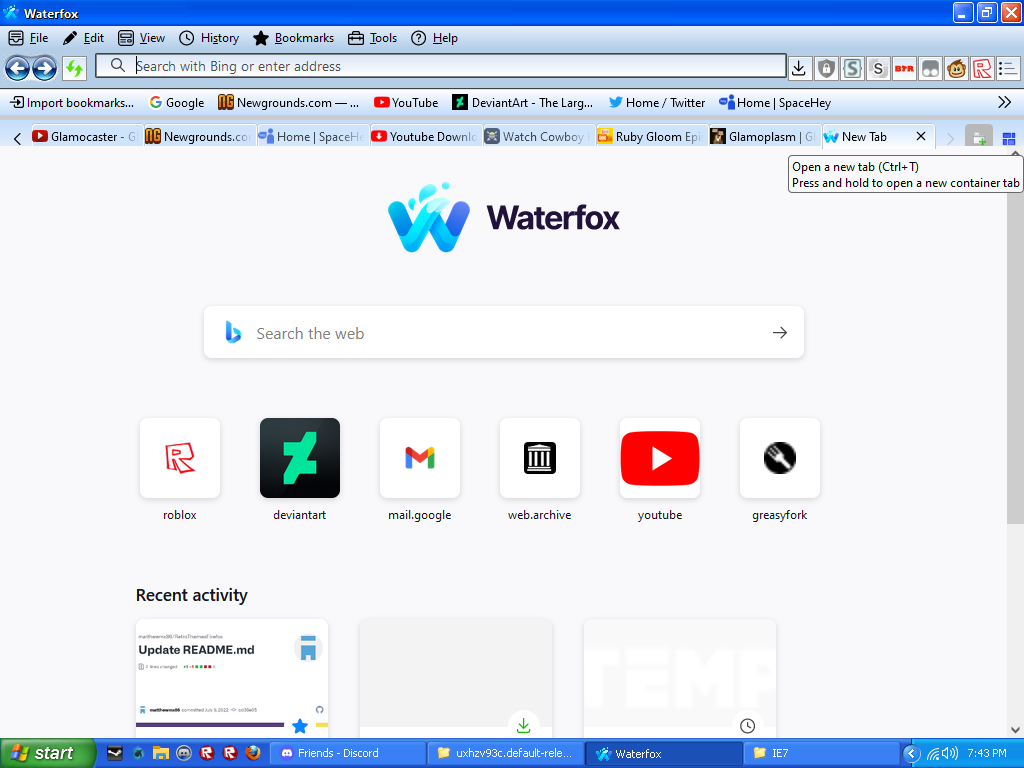Click the Search the web box
Screen dimensions: 1024x768
504,332
